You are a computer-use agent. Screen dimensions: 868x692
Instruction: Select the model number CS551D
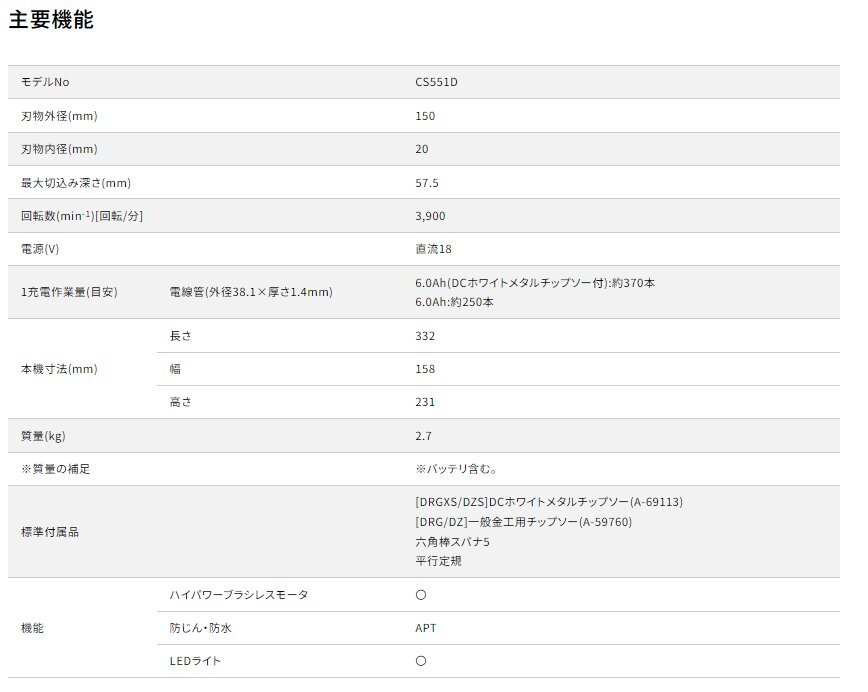coord(436,82)
